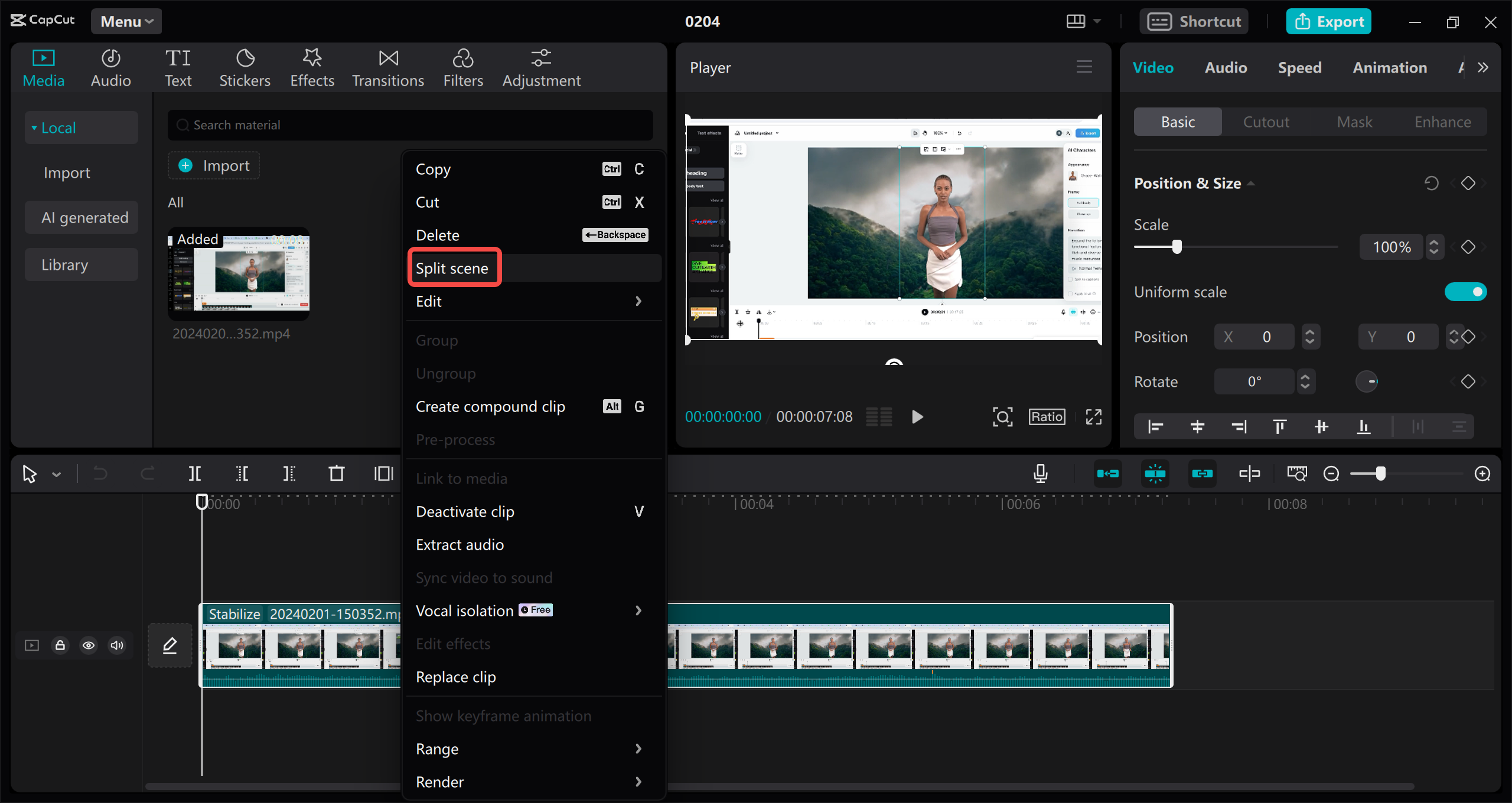Click the Export button
Image resolution: width=1512 pixels, height=803 pixels.
1328,21
